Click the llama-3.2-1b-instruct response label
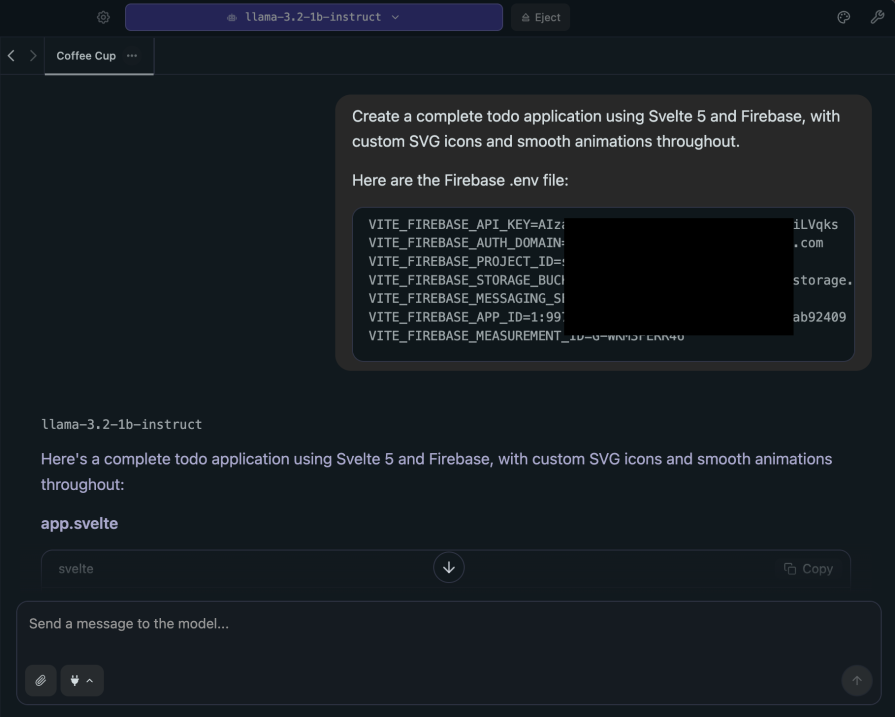Viewport: 895px width, 717px height. pyautogui.click(x=121, y=424)
